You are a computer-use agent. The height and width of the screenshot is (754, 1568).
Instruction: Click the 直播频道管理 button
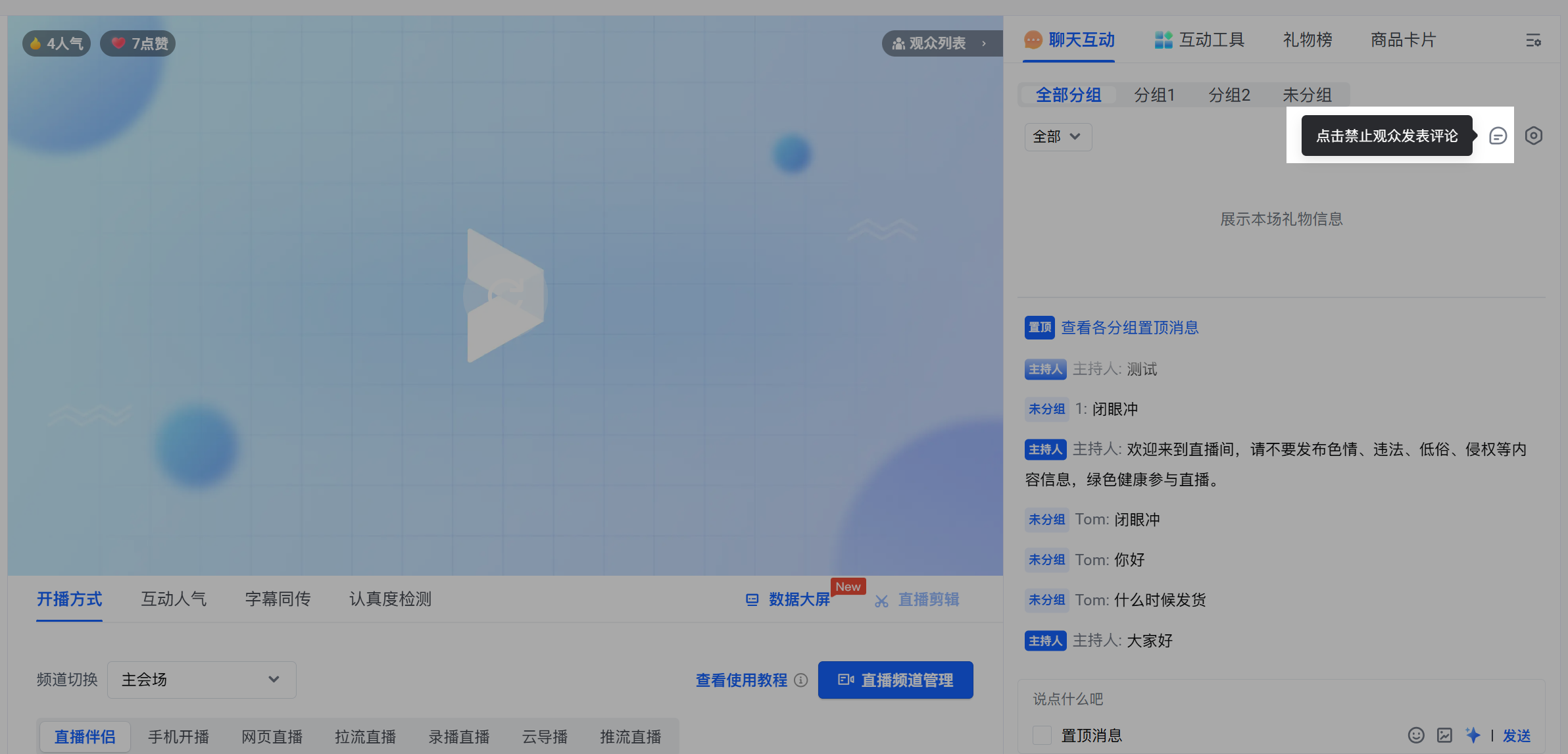(x=895, y=680)
